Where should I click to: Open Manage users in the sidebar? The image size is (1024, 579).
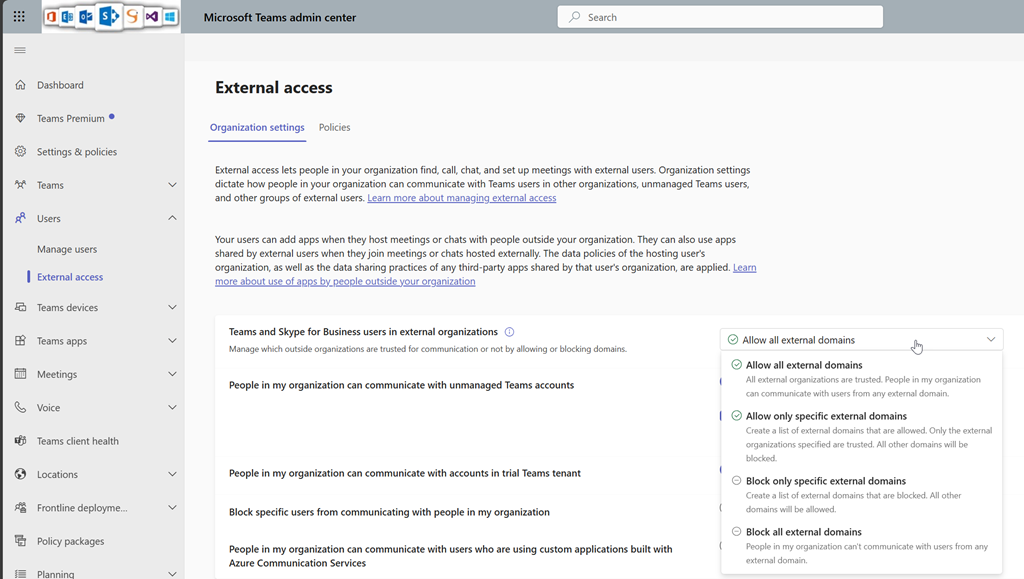tap(67, 249)
